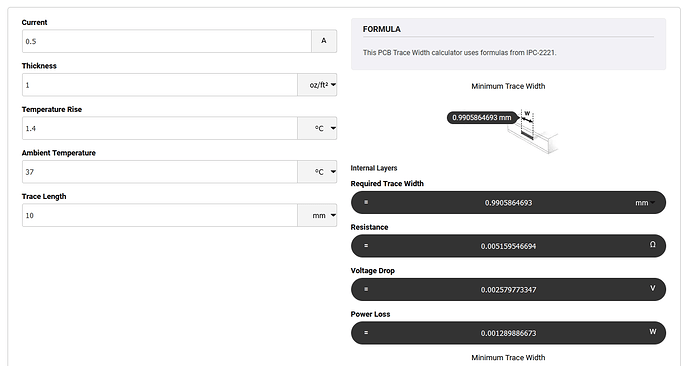This screenshot has height=366, width=690.
Task: Click the Current input field
Action: click(x=167, y=41)
